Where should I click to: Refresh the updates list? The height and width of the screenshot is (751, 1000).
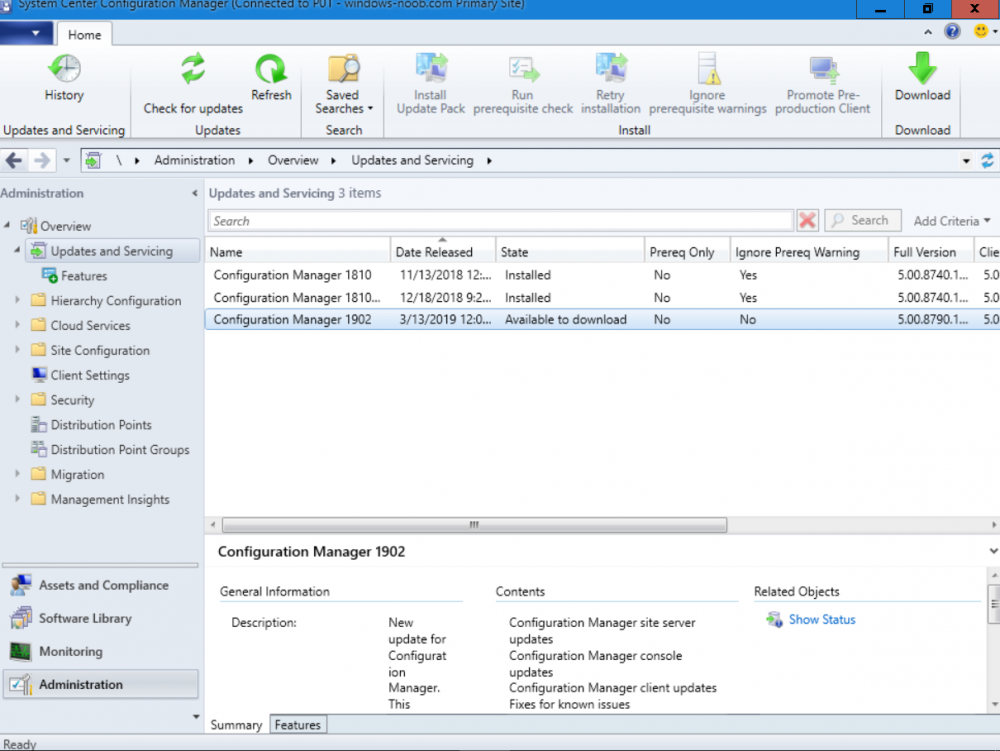271,77
